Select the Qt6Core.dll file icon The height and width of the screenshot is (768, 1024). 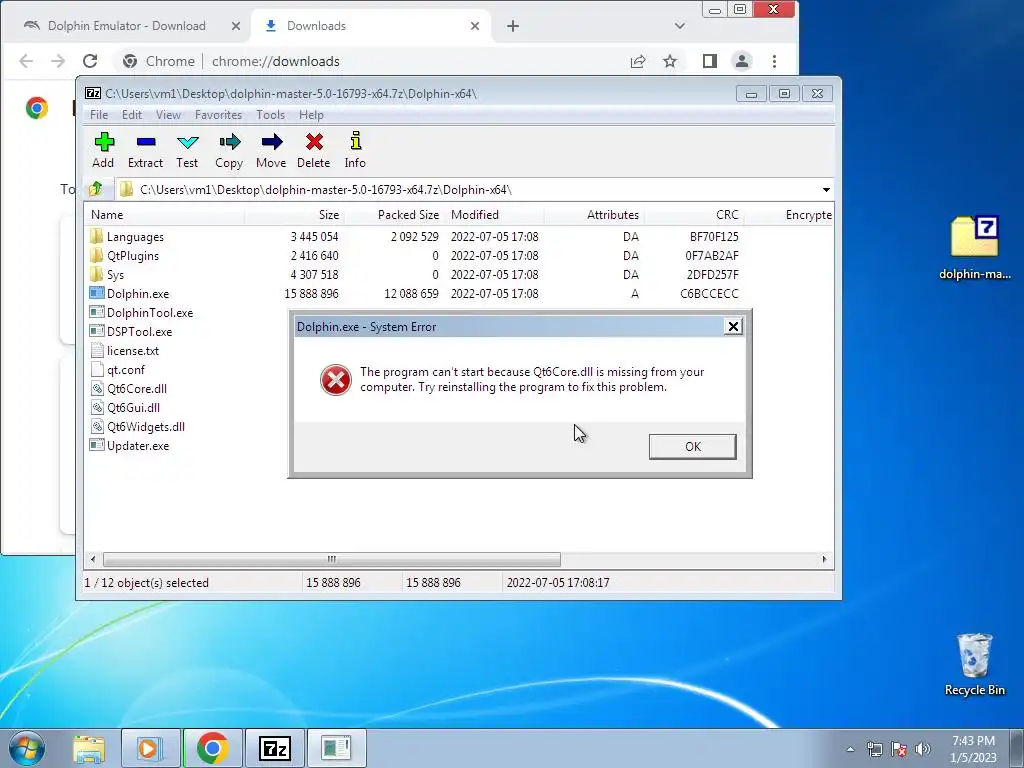[97, 389]
